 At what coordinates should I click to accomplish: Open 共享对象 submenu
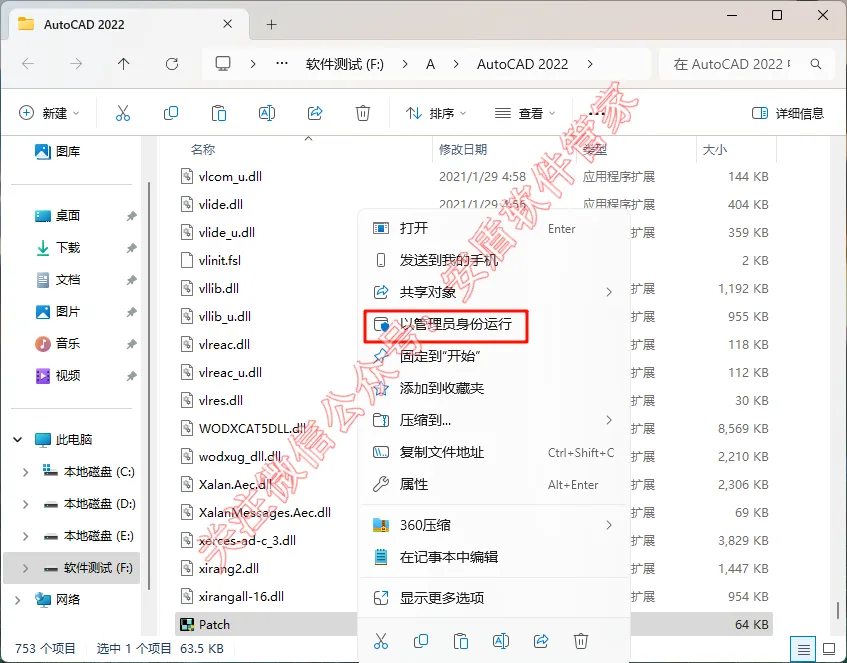[494, 292]
